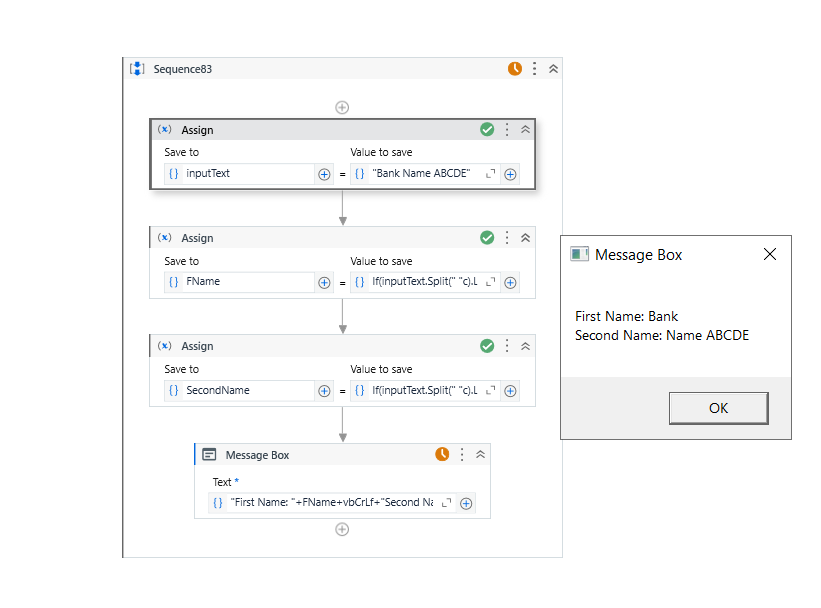Viewport: 821px width, 608px height.
Task: Close the Message Box dialog window
Action: (x=770, y=254)
